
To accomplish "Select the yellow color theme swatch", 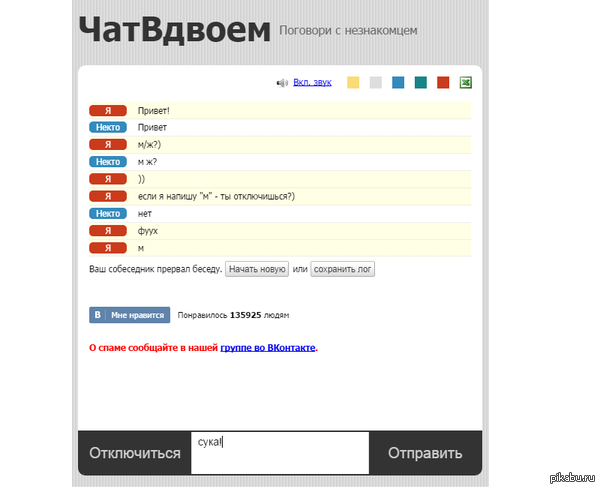I will (x=353, y=83).
